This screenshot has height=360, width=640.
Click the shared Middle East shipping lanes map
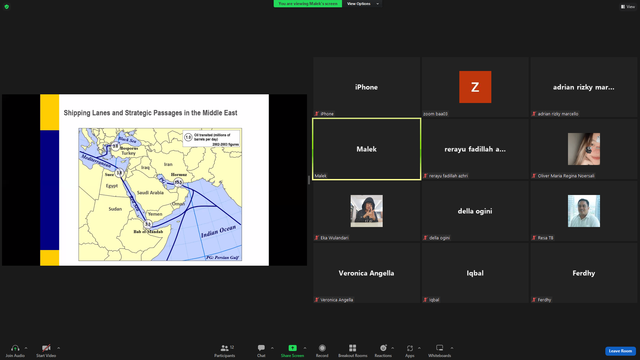(x=160, y=194)
